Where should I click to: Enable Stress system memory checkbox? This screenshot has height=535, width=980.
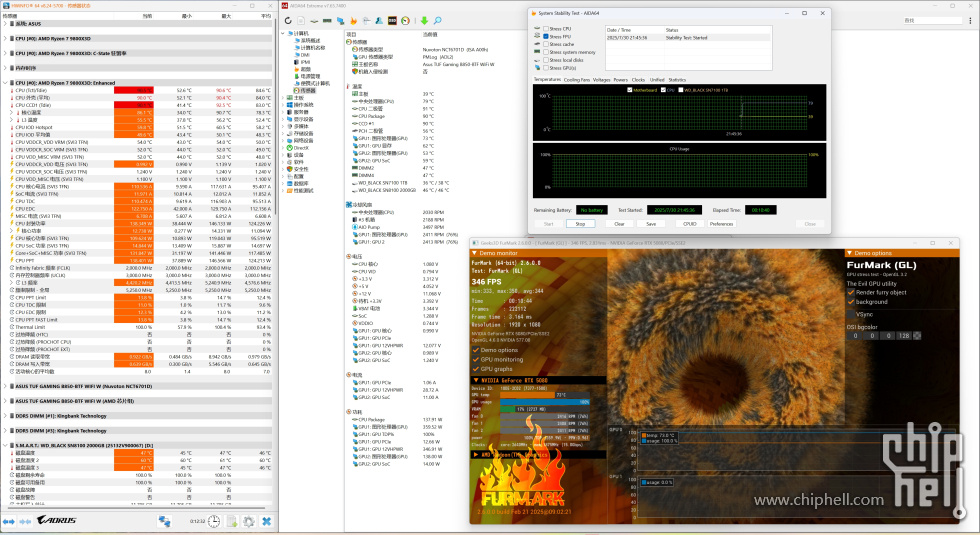click(546, 52)
